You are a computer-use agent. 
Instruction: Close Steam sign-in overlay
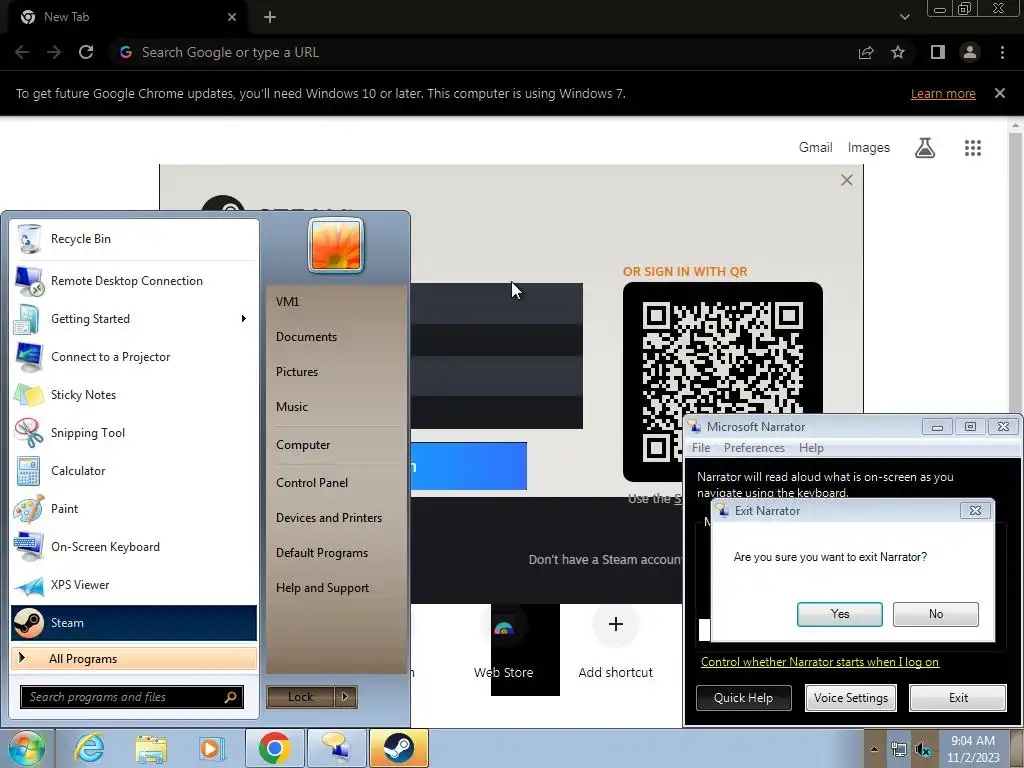[x=847, y=180]
